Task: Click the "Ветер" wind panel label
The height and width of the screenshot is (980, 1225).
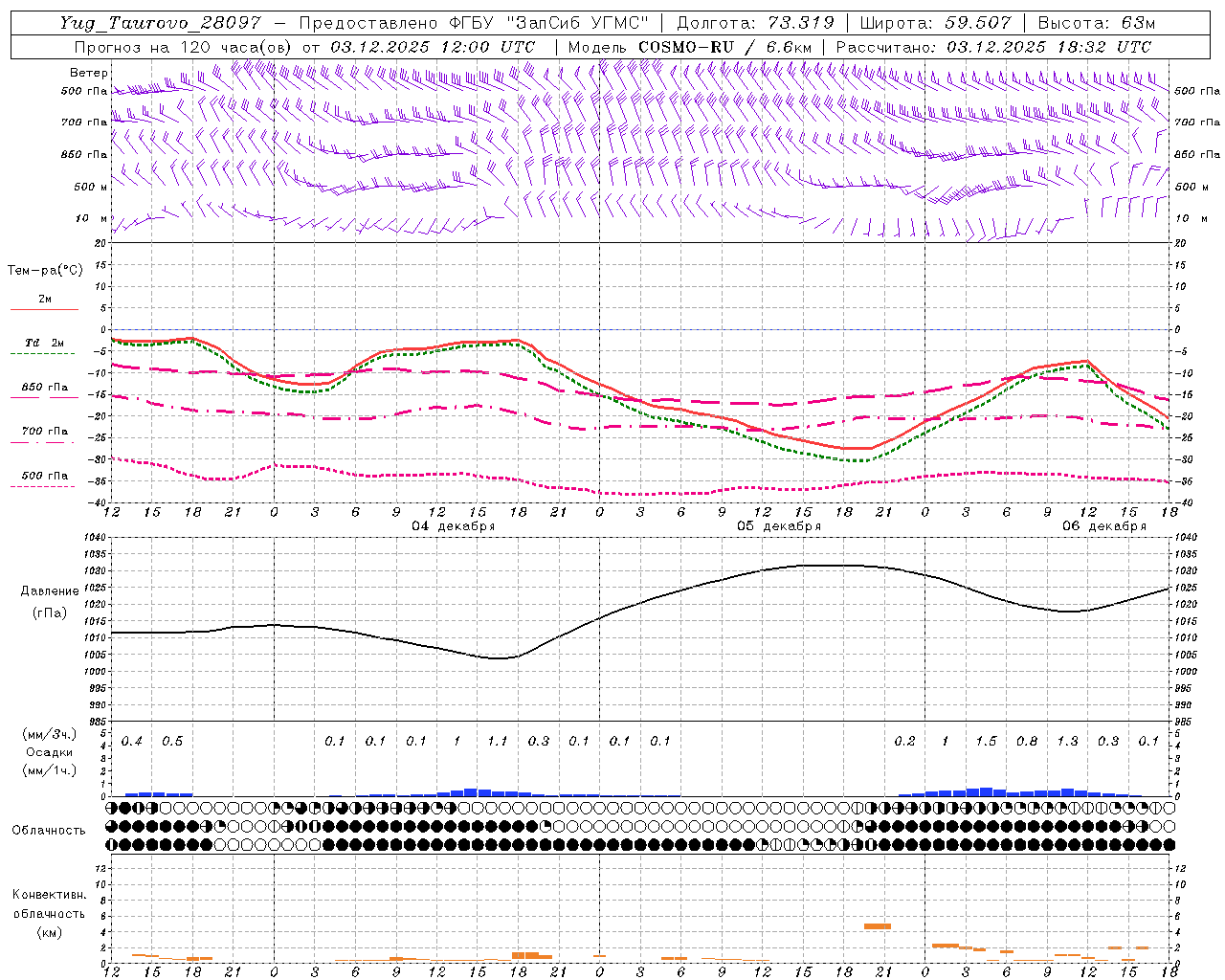Action: tap(89, 73)
